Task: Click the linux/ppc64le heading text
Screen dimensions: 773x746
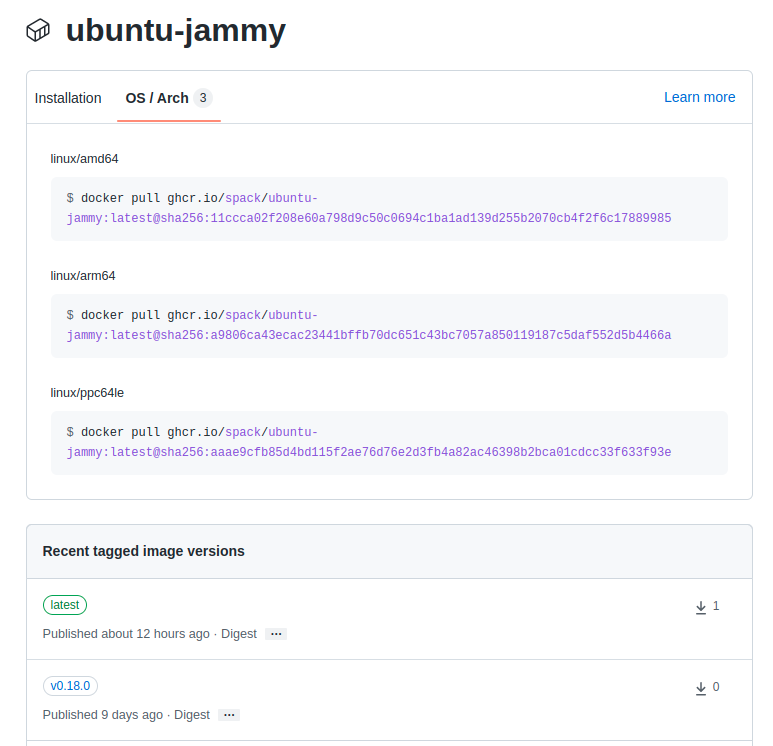Action: (x=87, y=392)
